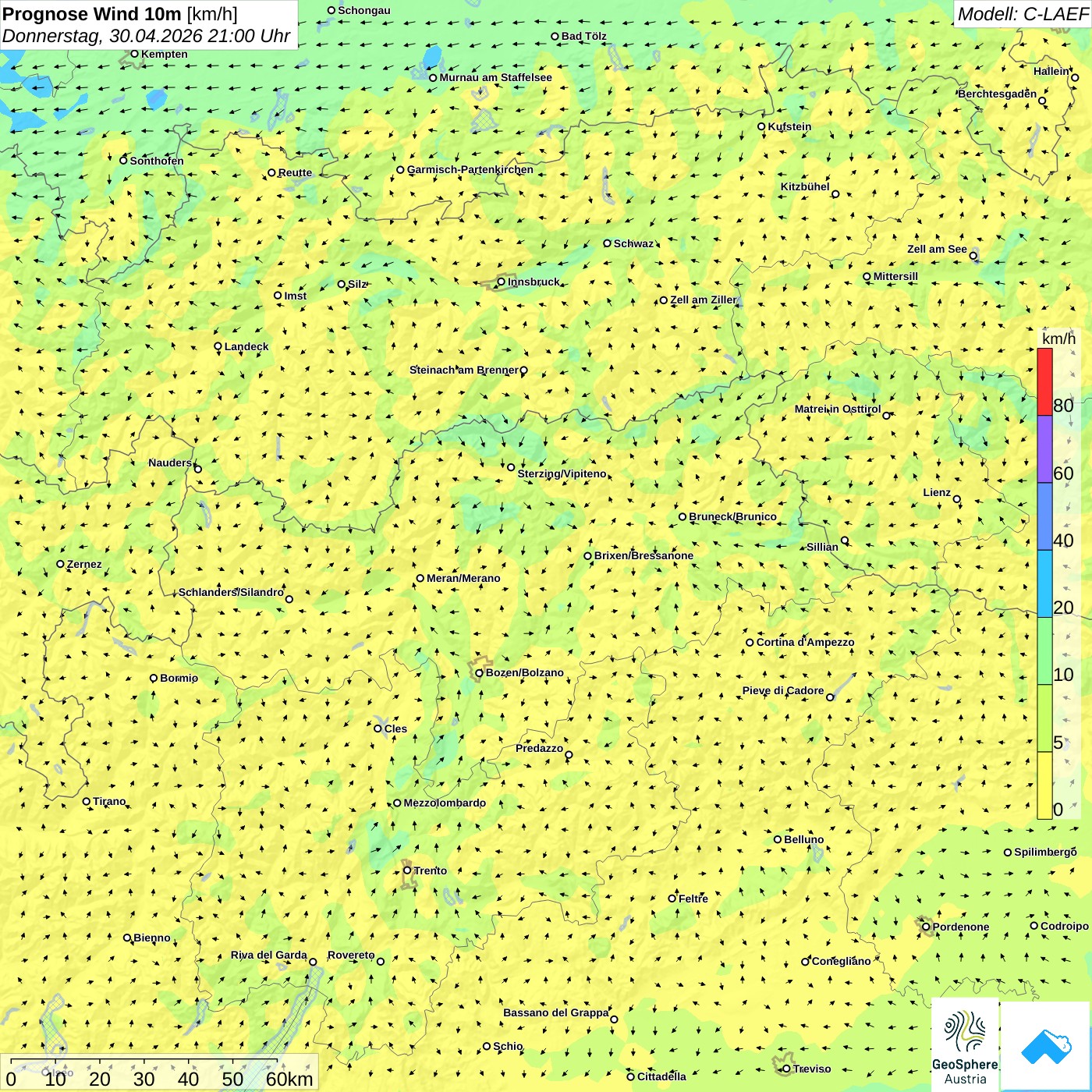Click the blue cloud logo icon
Image resolution: width=1092 pixels, height=1092 pixels.
coord(1045,1046)
